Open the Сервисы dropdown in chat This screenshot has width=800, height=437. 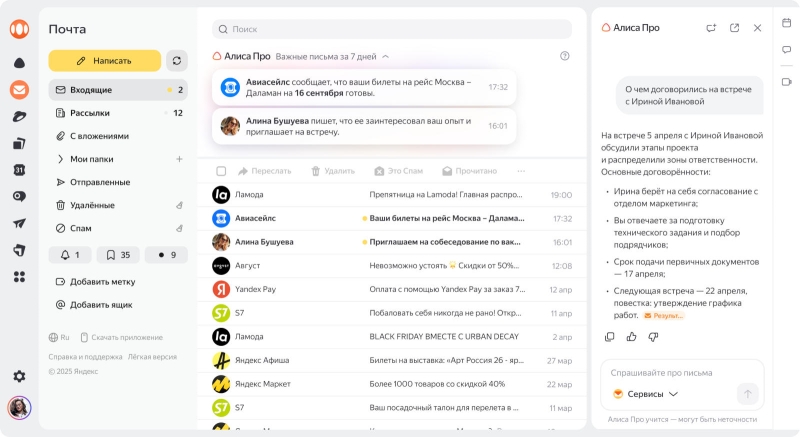point(646,394)
